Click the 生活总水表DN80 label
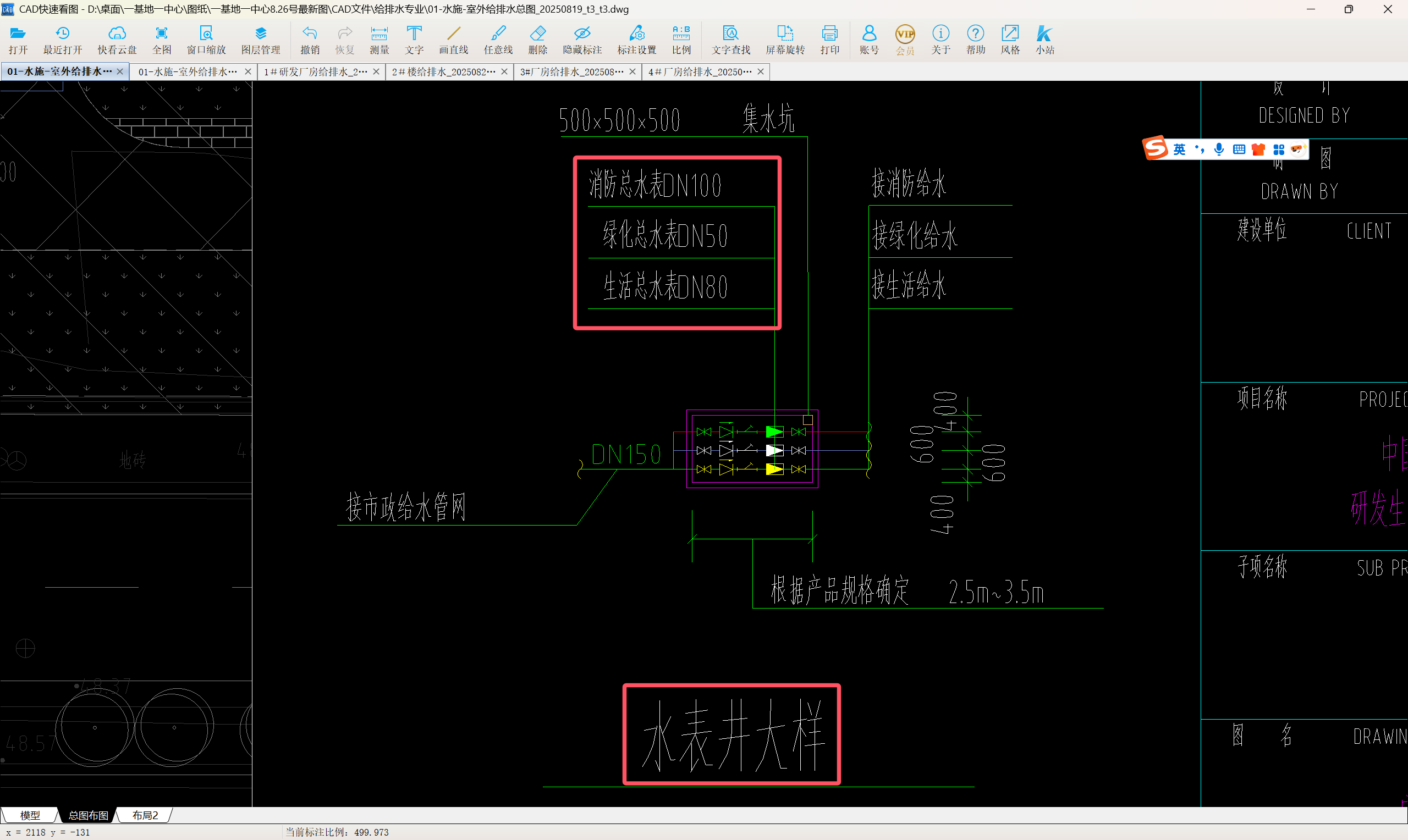The width and height of the screenshot is (1408, 840). (665, 285)
